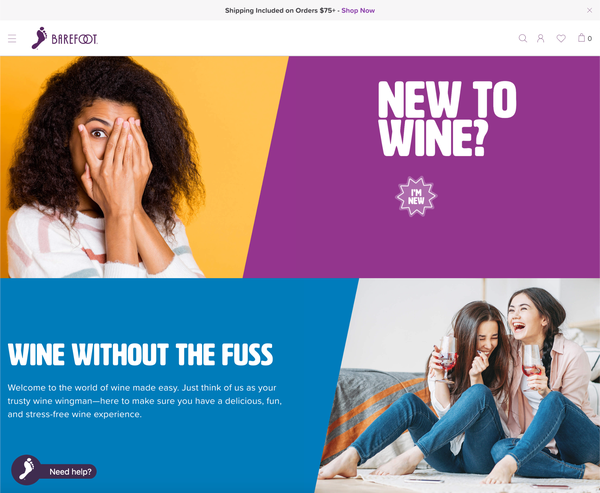Click the WINE WITHOUT THE FUSS heading
The width and height of the screenshot is (600, 493).
point(140,354)
